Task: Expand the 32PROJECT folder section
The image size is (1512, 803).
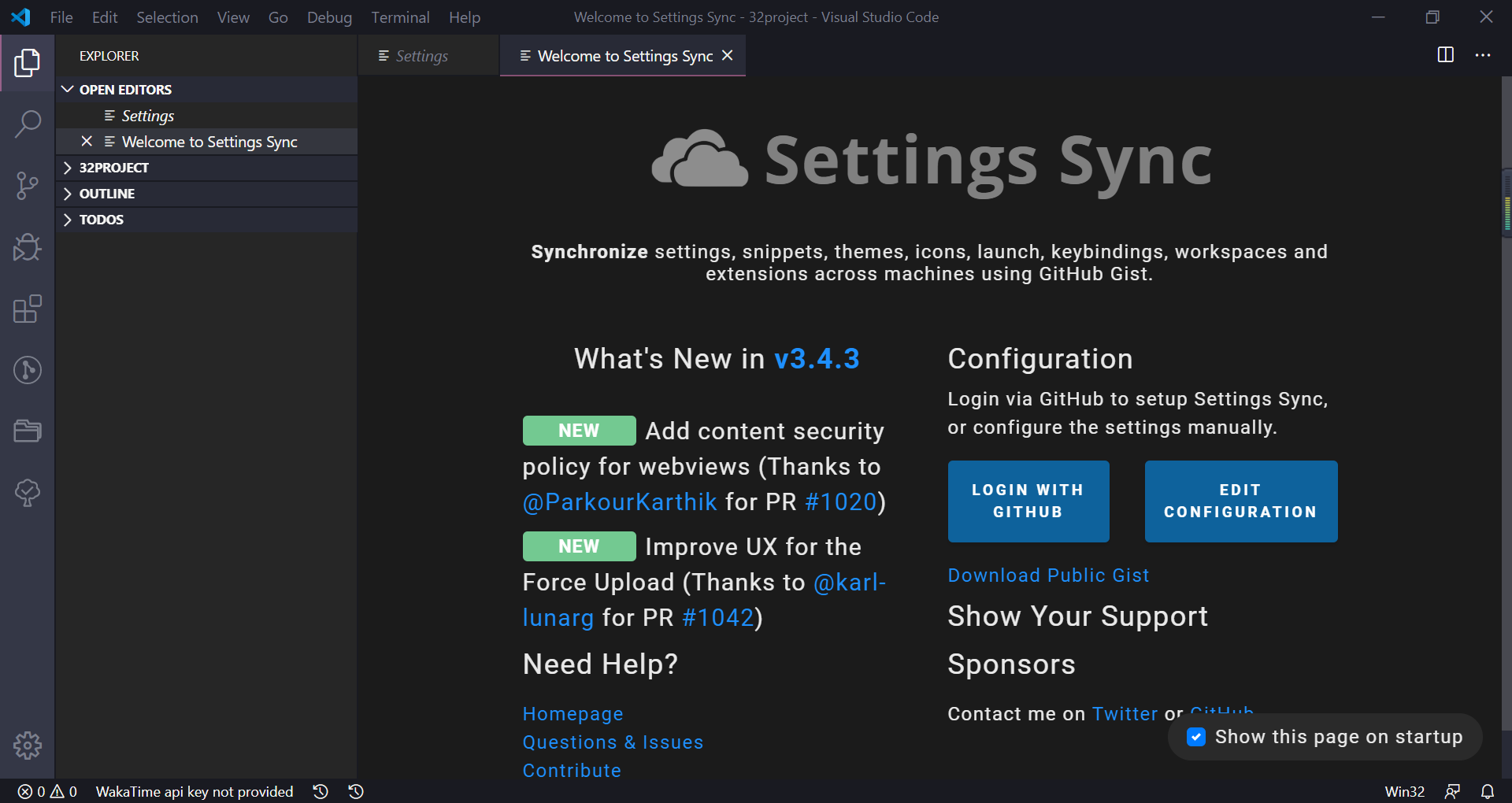Action: (206, 167)
